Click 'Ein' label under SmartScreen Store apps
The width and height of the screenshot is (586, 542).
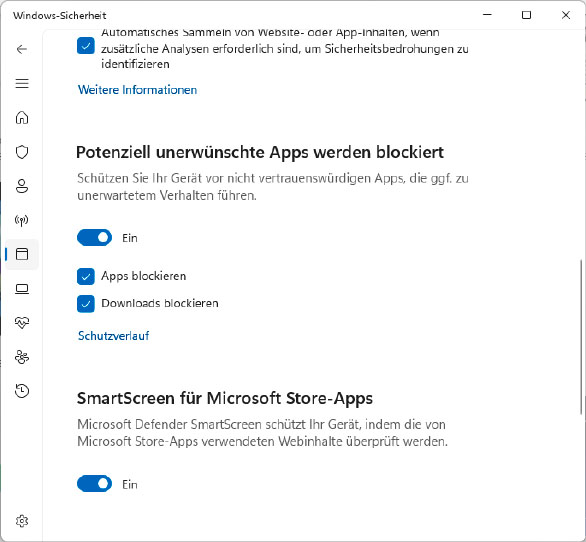point(130,484)
